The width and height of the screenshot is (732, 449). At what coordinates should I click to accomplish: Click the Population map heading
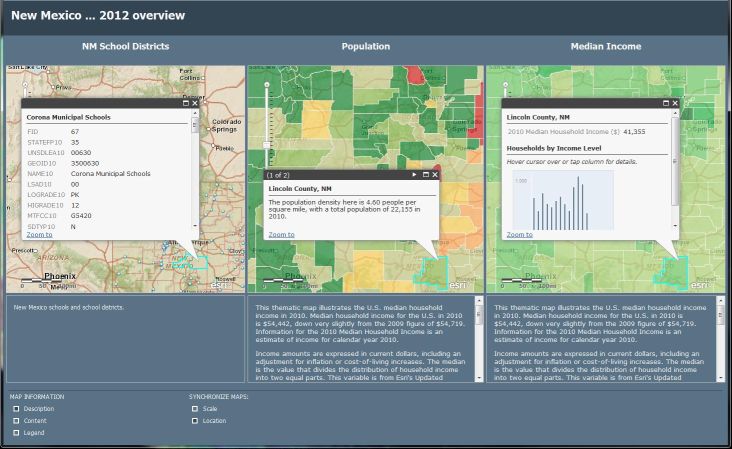coord(366,46)
